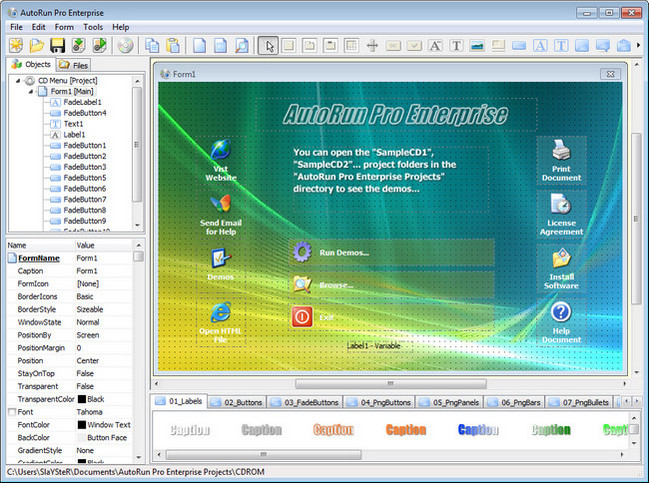
Task: Click the Send Email for Help icon
Action: [221, 204]
